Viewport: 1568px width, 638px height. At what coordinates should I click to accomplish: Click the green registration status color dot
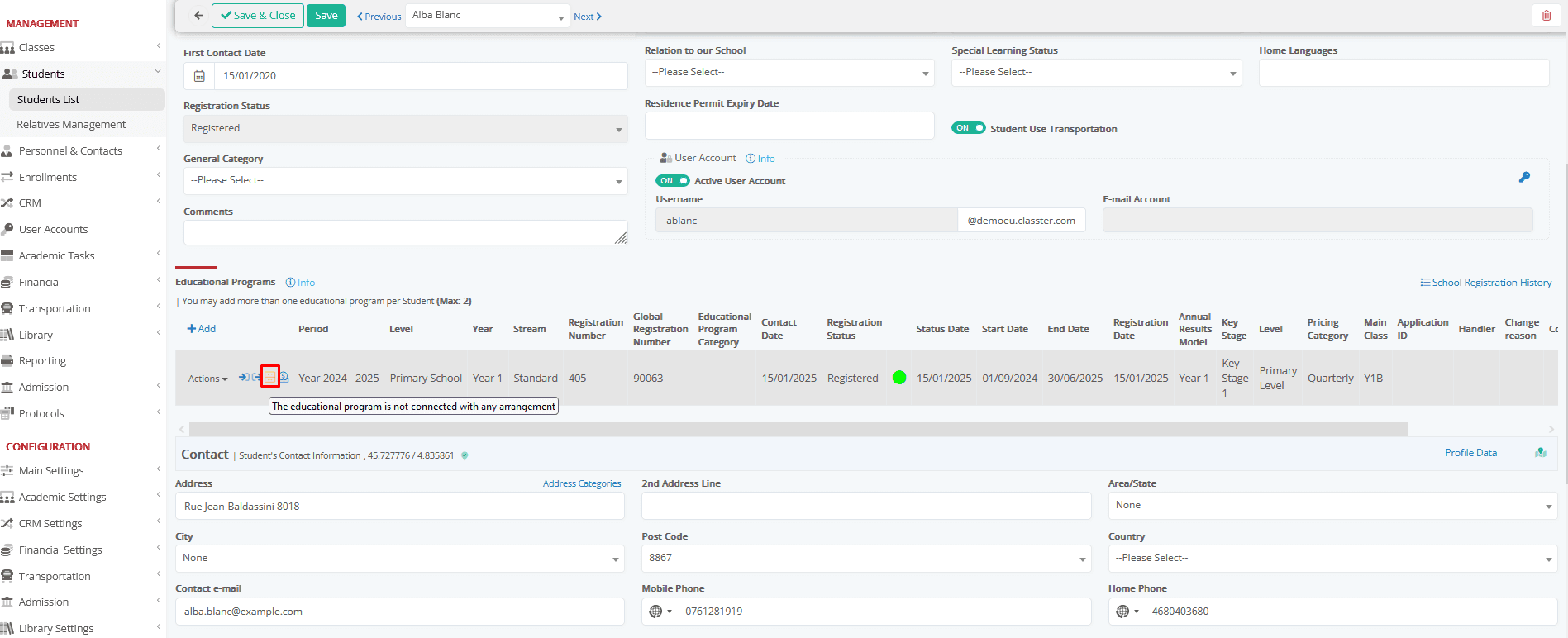(x=899, y=378)
